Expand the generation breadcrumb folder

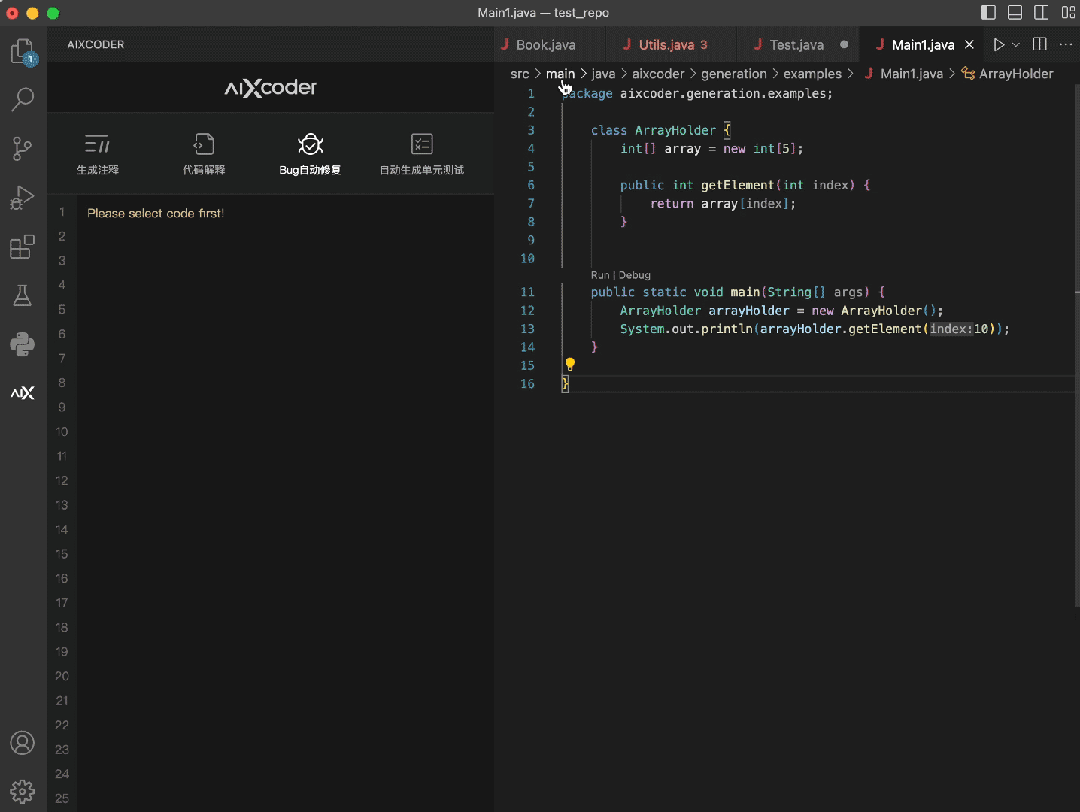(734, 74)
